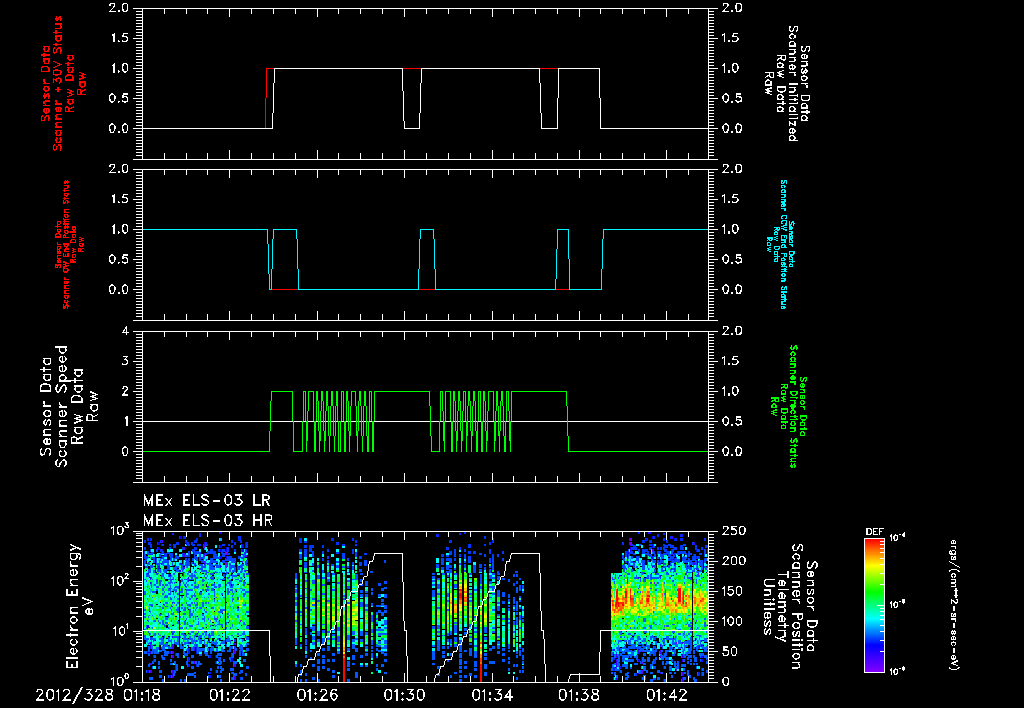Viewport: 1024px width, 708px height.
Task: Click the 'DEF' label above the color bar
Action: pyautogui.click(x=874, y=532)
